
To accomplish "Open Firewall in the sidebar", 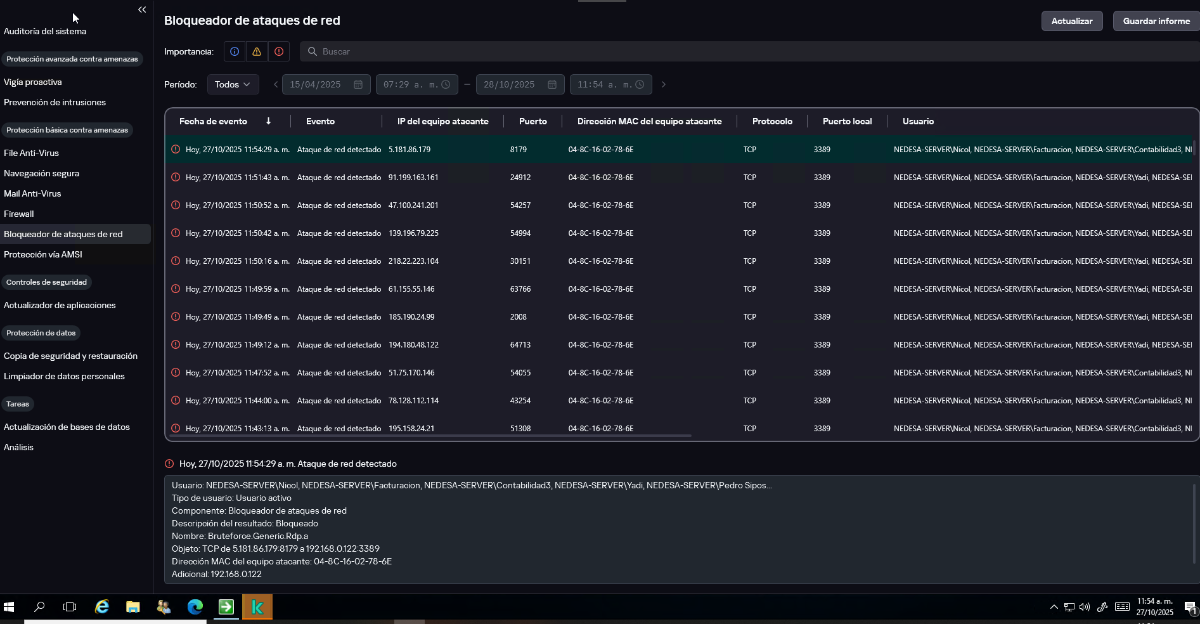I will (x=19, y=214).
